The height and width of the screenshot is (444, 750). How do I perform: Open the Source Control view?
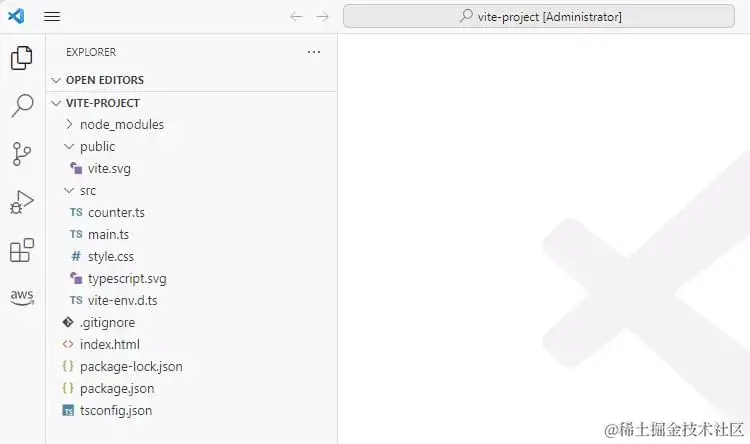pos(22,154)
